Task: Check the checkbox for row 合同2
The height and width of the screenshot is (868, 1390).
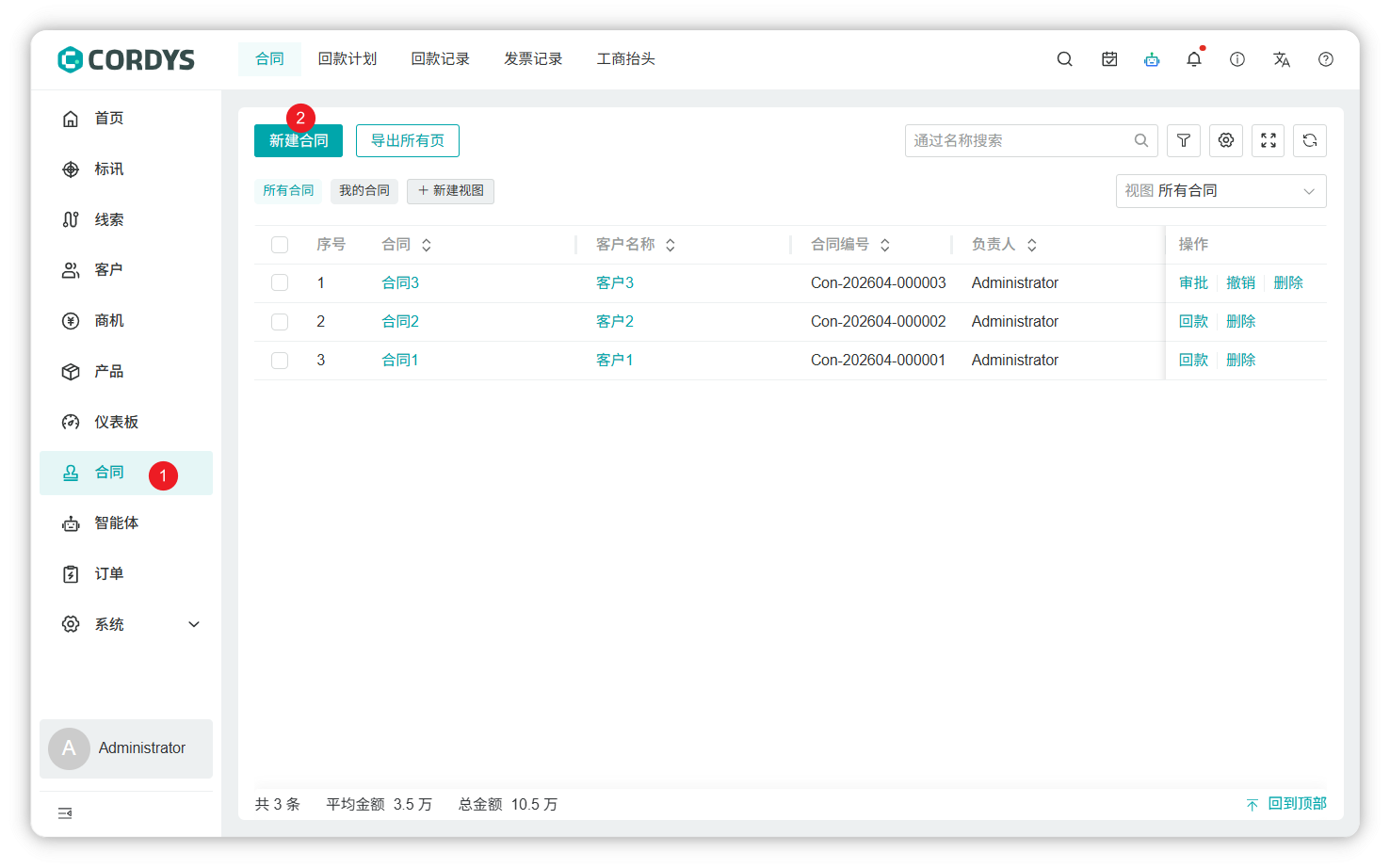Action: (280, 322)
